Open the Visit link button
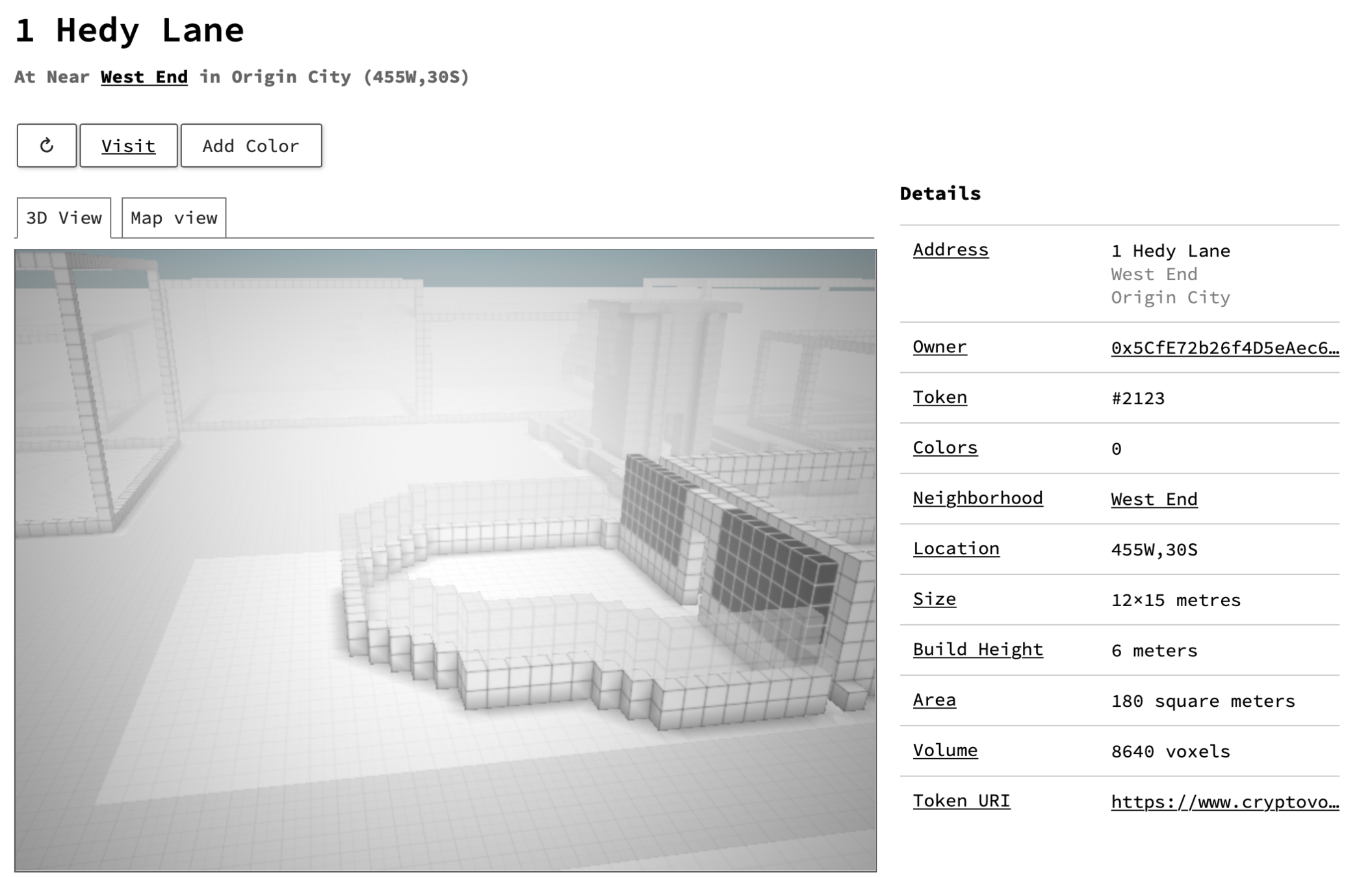The image size is (1372, 877). coord(128,146)
